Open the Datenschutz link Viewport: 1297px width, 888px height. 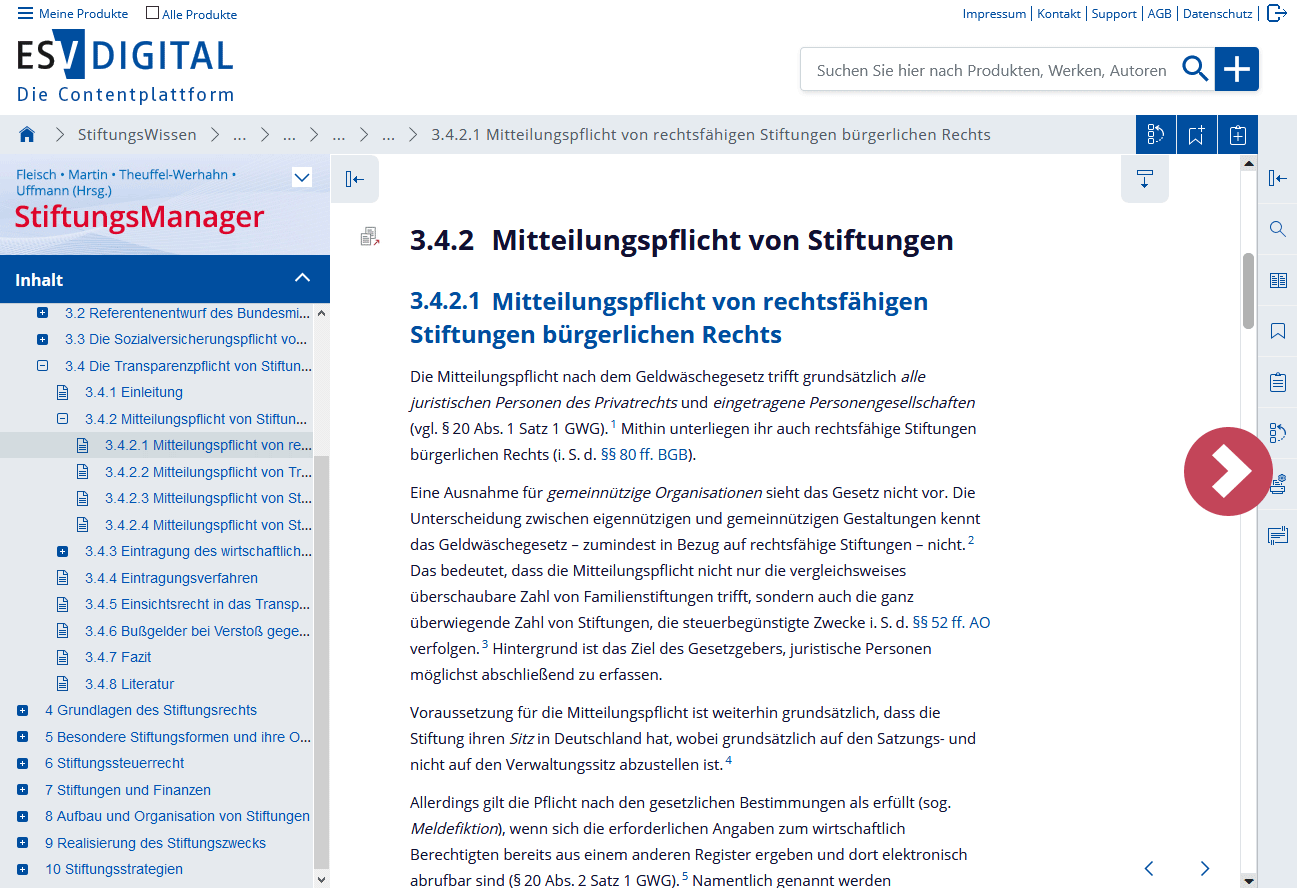(x=1217, y=13)
